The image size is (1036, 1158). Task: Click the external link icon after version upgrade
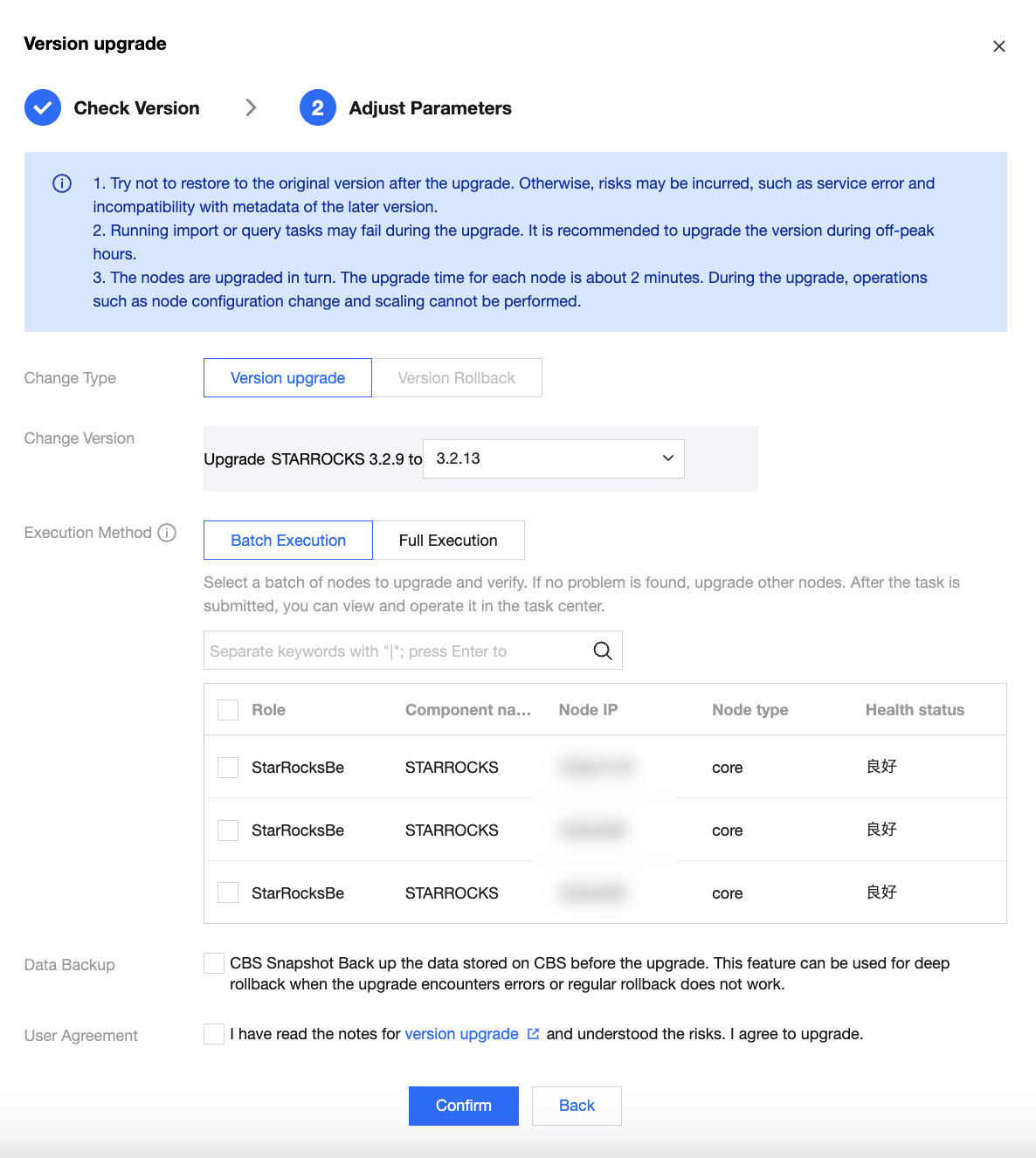coord(533,1034)
